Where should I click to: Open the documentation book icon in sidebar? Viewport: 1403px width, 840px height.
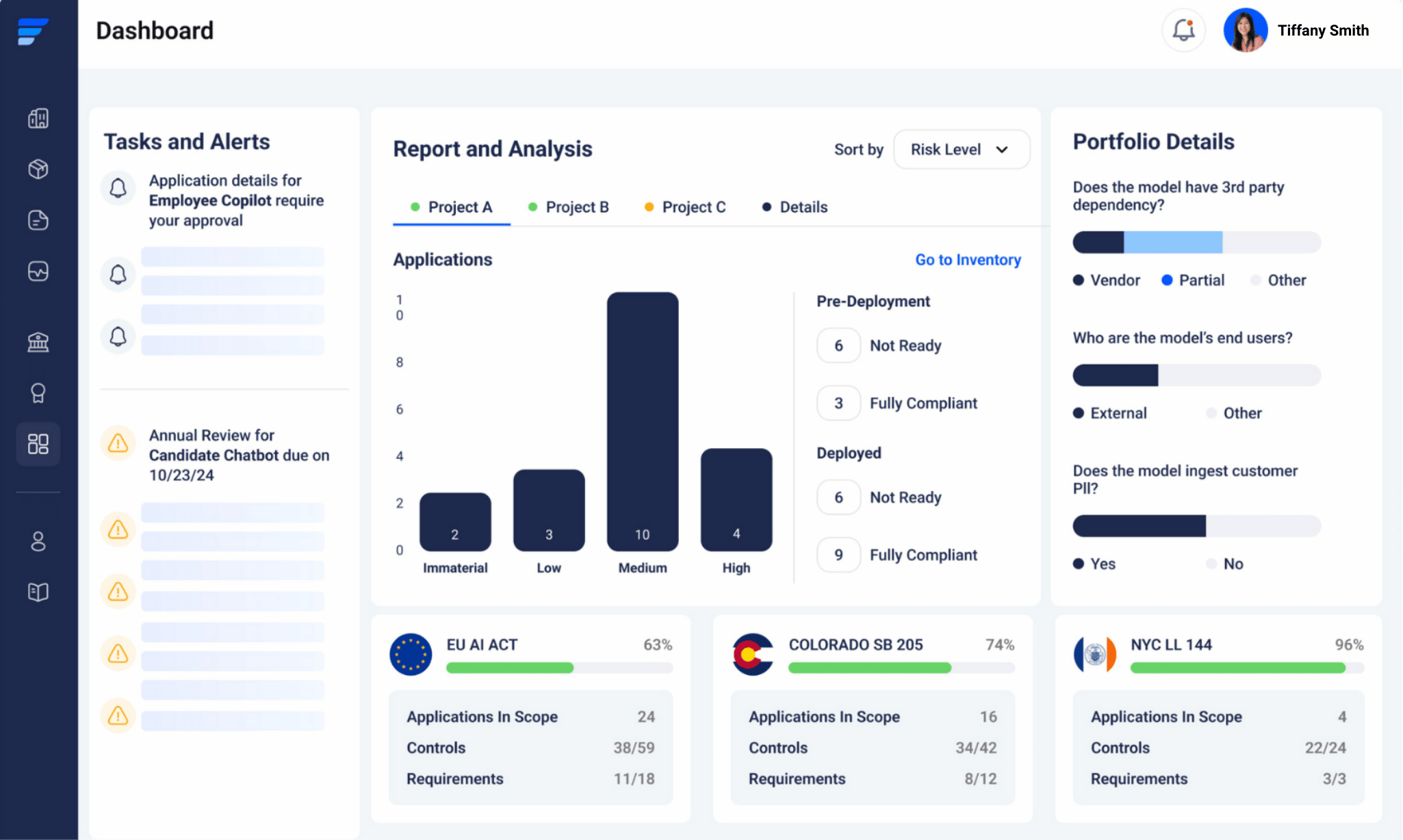point(38,592)
